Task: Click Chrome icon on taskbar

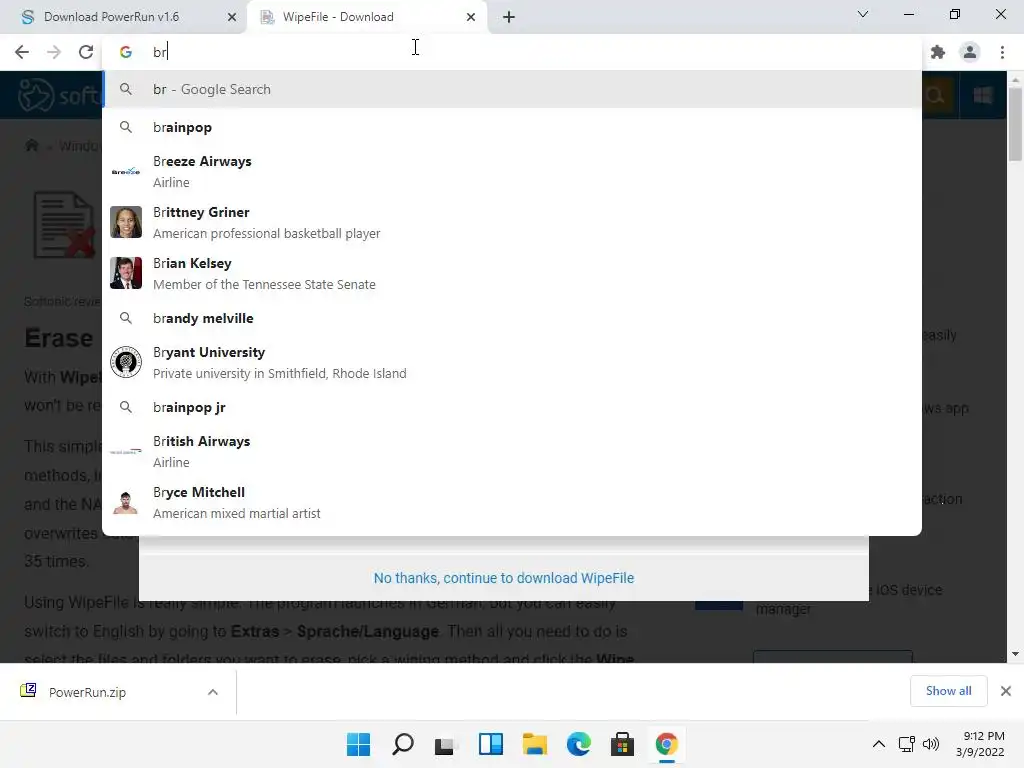Action: pyautogui.click(x=666, y=744)
